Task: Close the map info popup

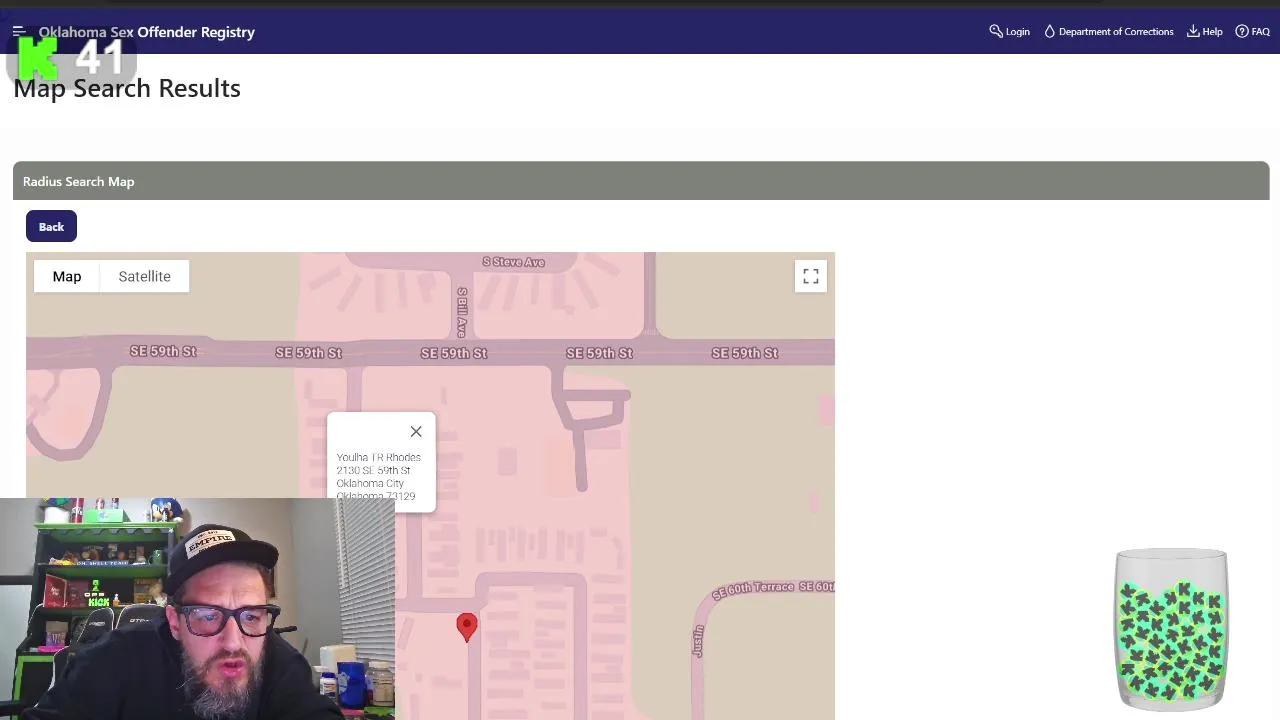Action: [x=416, y=432]
